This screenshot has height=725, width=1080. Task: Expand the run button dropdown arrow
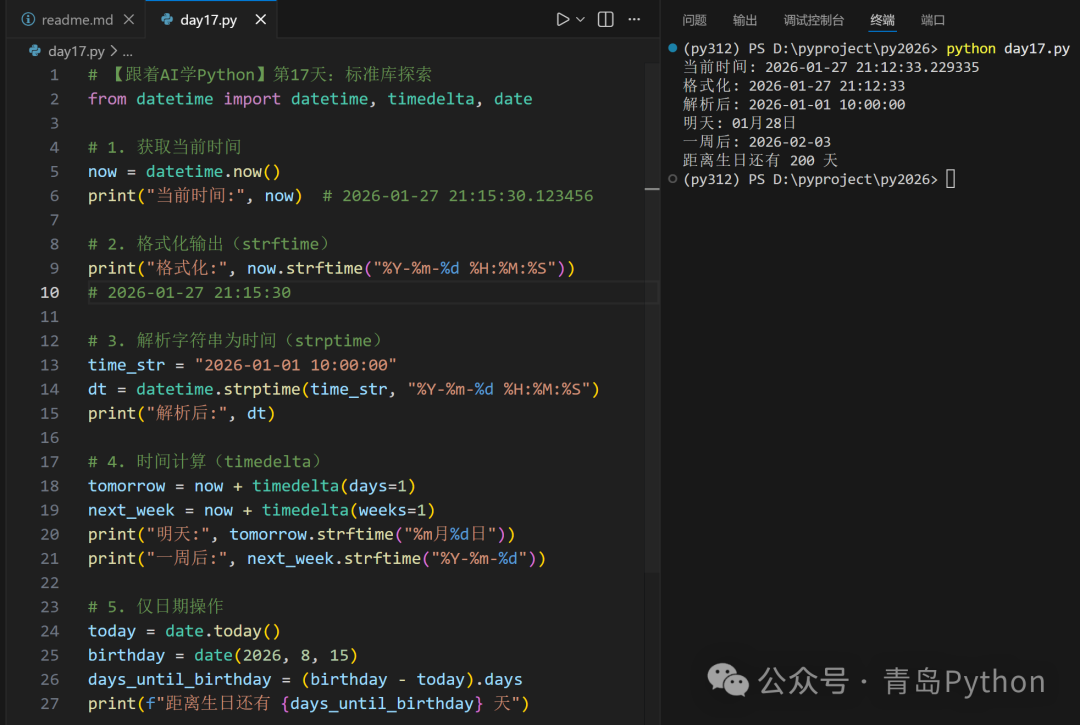click(x=578, y=17)
